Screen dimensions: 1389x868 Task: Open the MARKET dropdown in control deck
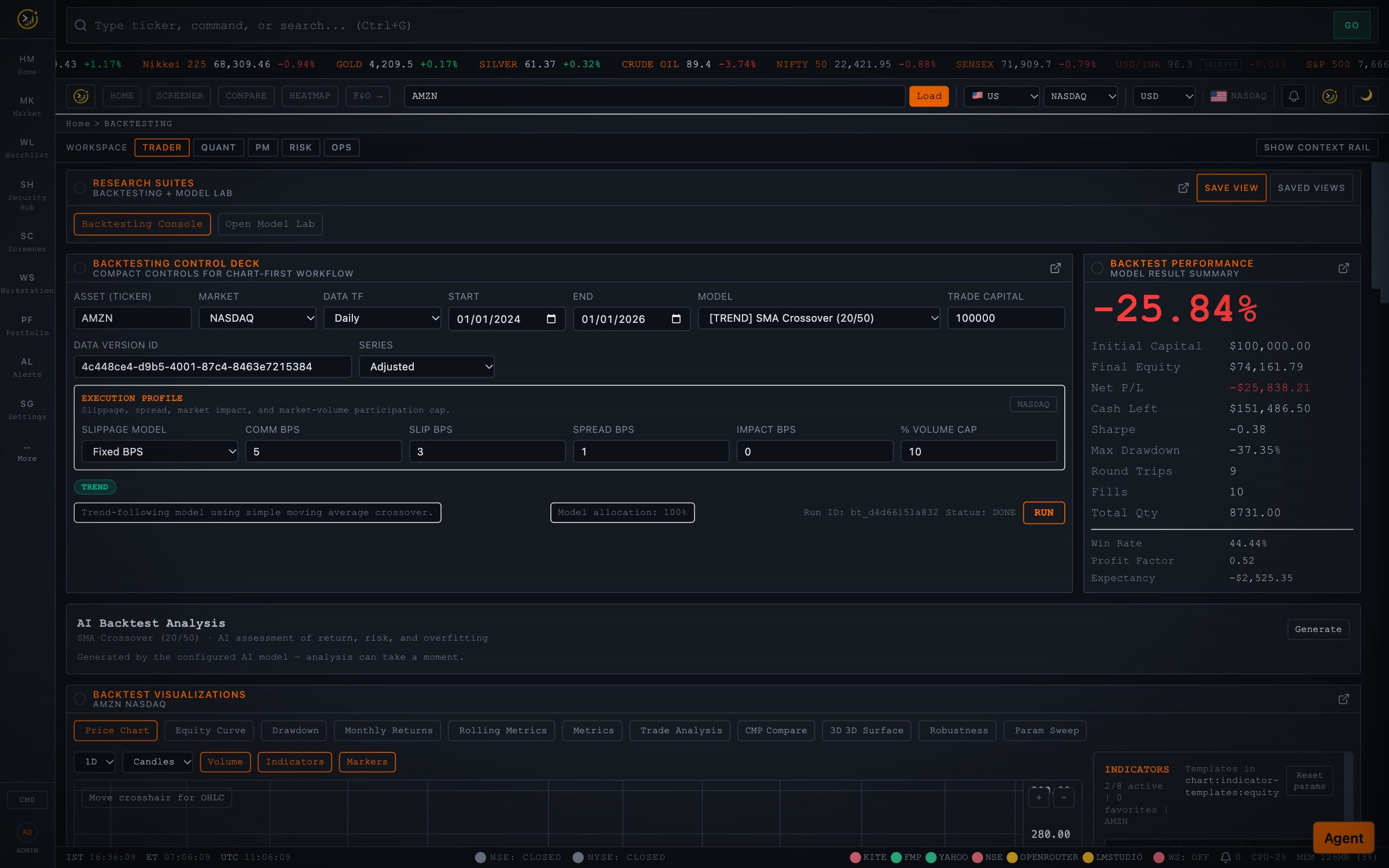pos(258,318)
